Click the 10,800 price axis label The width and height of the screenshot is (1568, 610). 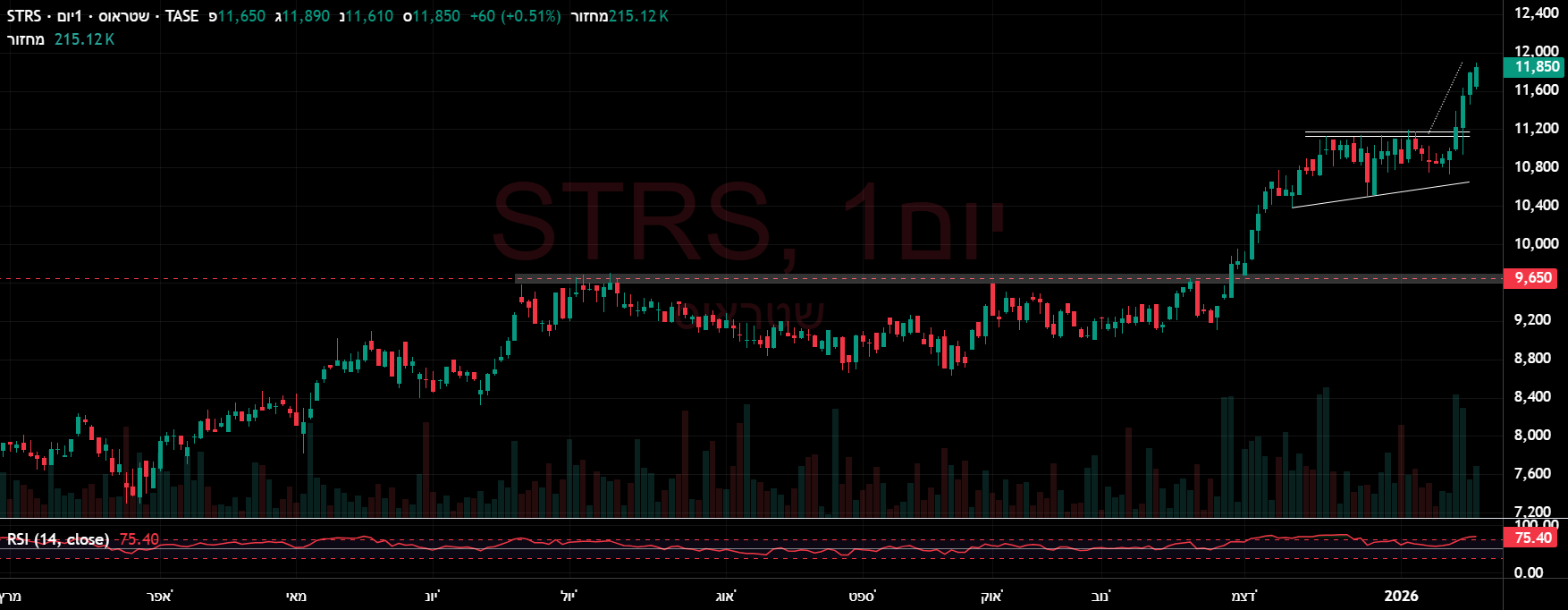tap(1536, 166)
